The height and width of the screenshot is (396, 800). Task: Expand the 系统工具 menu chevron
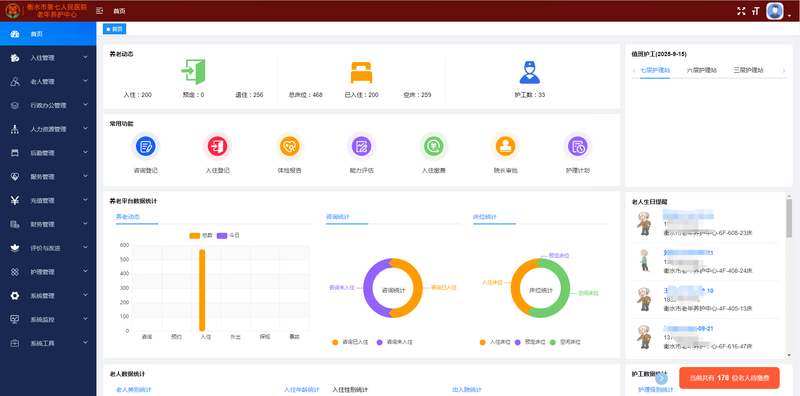tap(85, 343)
